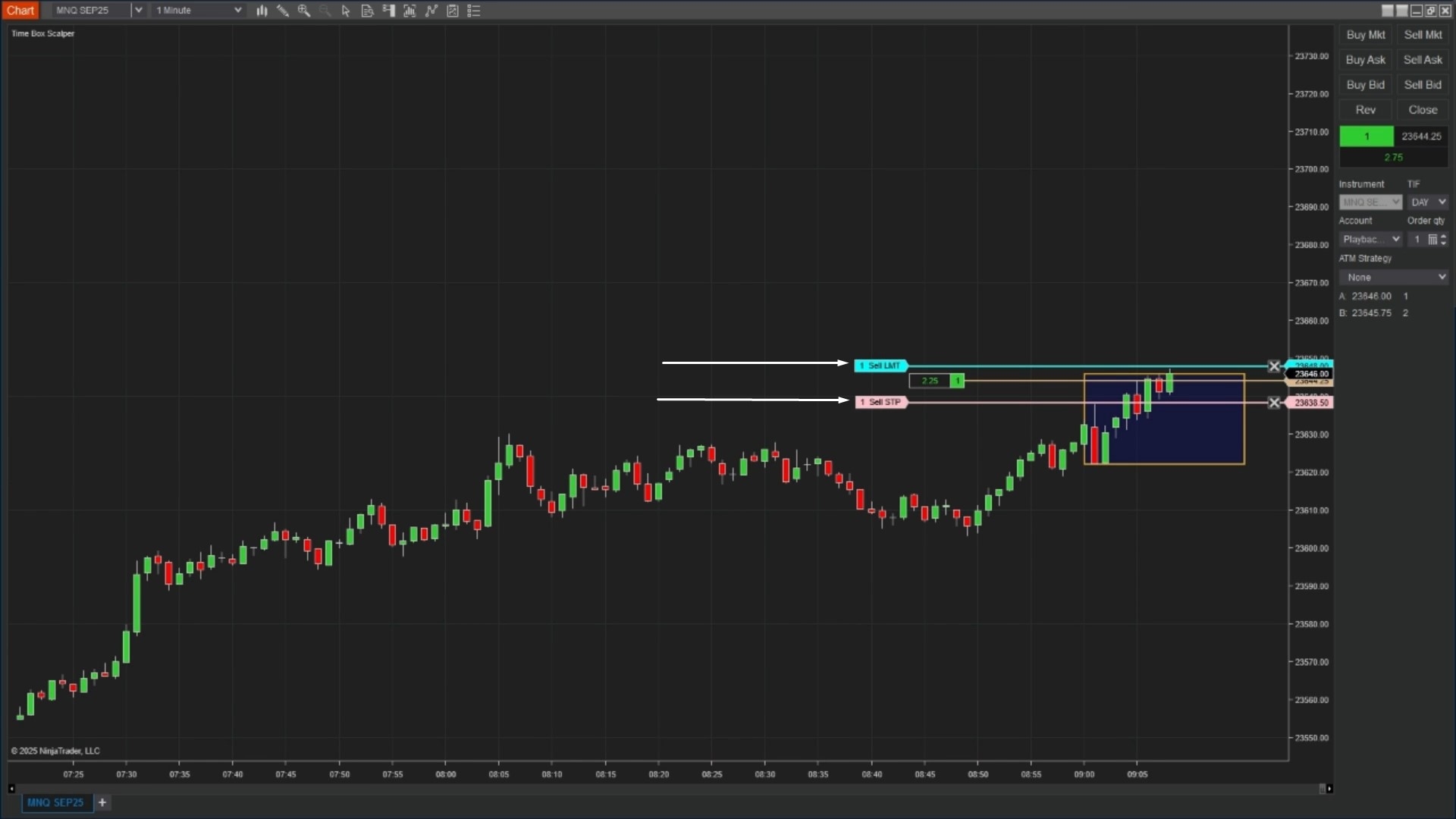Select the grayed-out Zoom Out tool

coord(325,11)
